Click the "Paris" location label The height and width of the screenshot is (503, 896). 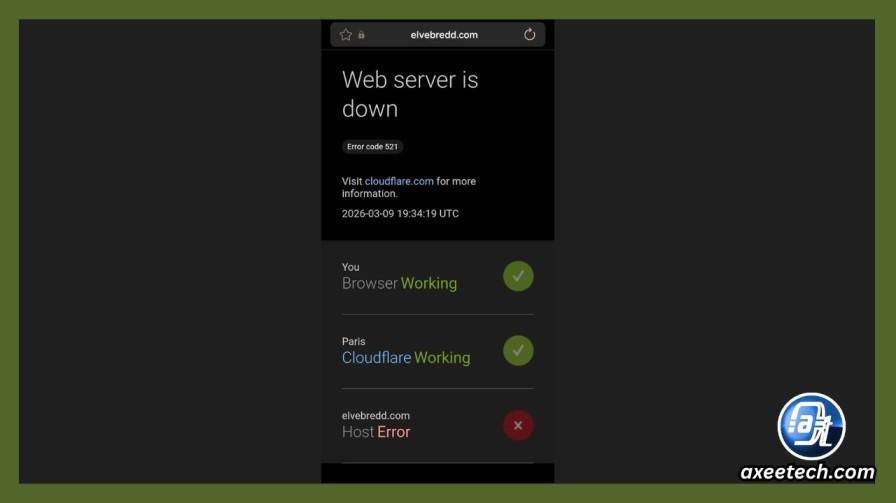(353, 341)
